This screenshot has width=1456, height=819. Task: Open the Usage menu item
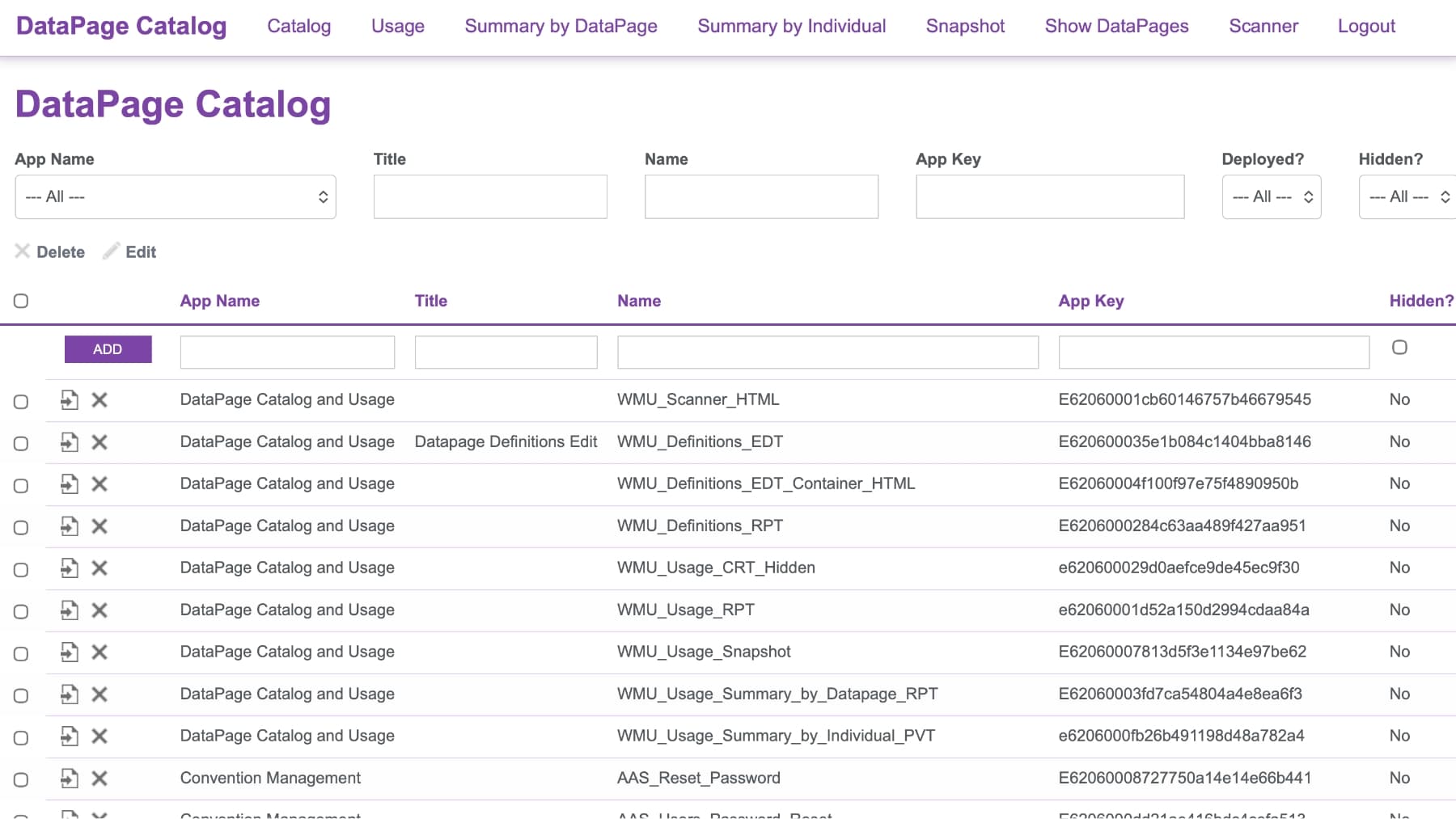click(x=398, y=26)
